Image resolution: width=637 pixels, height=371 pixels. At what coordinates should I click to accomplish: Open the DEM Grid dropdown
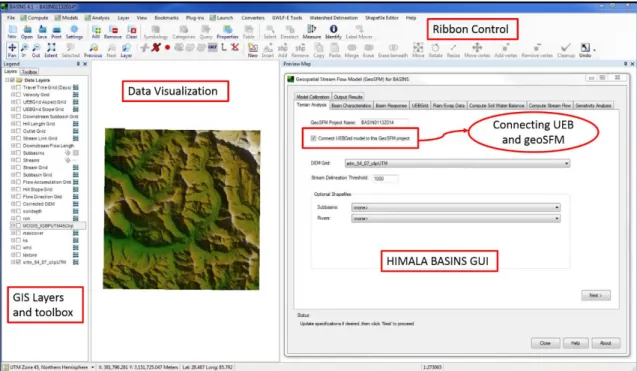(457, 163)
